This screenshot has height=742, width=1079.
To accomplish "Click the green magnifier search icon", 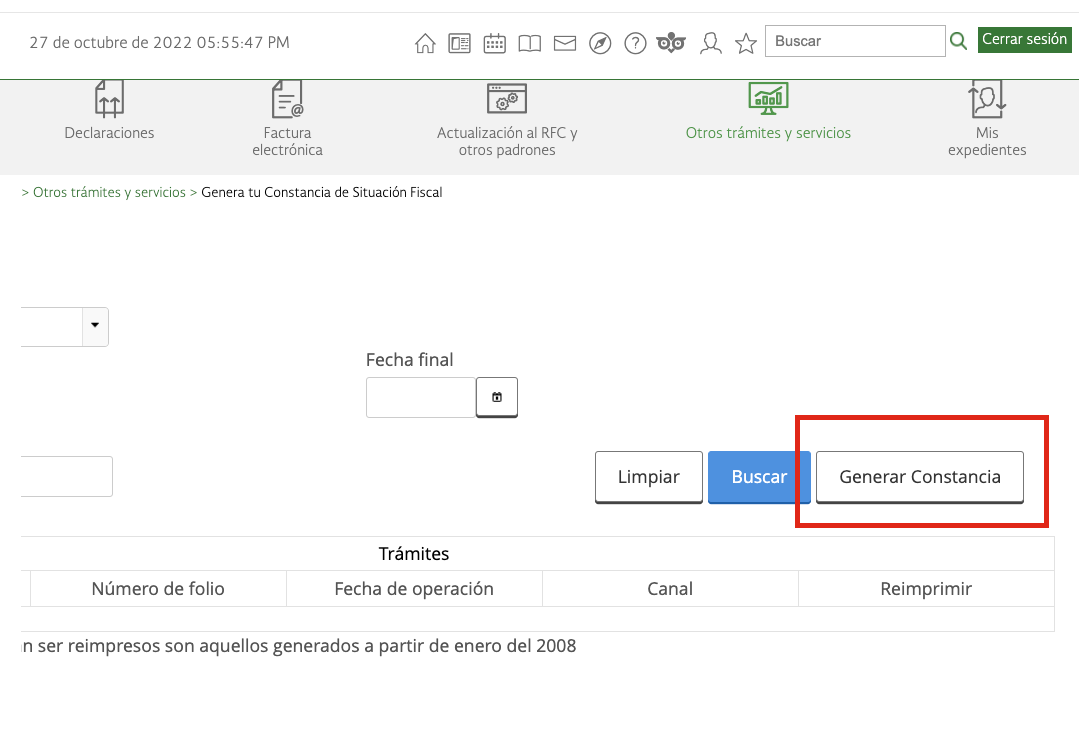I will [958, 41].
